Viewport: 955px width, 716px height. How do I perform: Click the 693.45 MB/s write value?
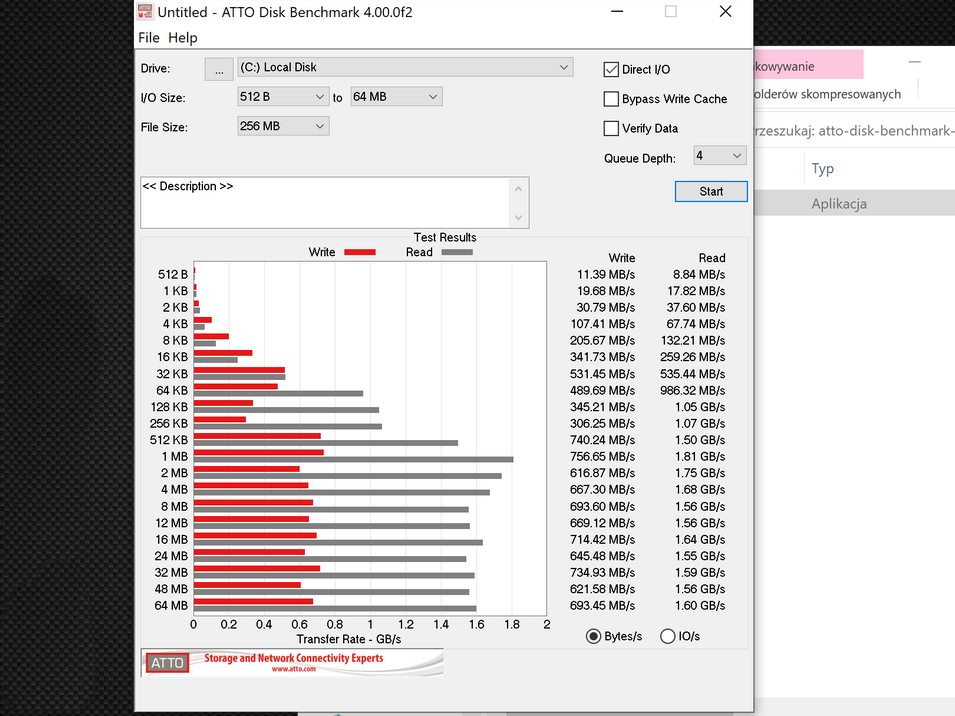pyautogui.click(x=602, y=606)
